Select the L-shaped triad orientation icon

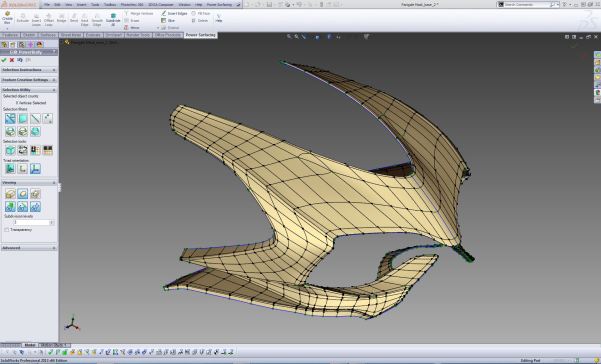click(x=23, y=169)
